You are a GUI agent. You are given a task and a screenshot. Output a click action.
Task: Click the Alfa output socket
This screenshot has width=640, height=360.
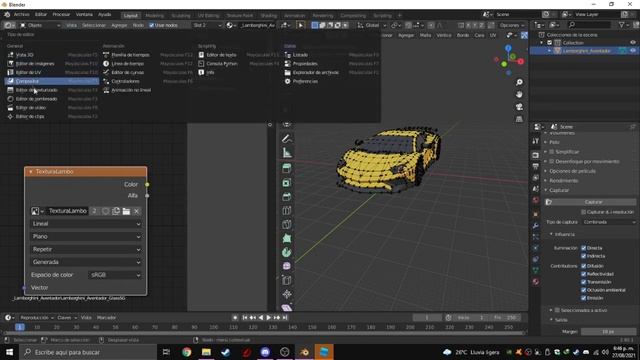(x=147, y=196)
